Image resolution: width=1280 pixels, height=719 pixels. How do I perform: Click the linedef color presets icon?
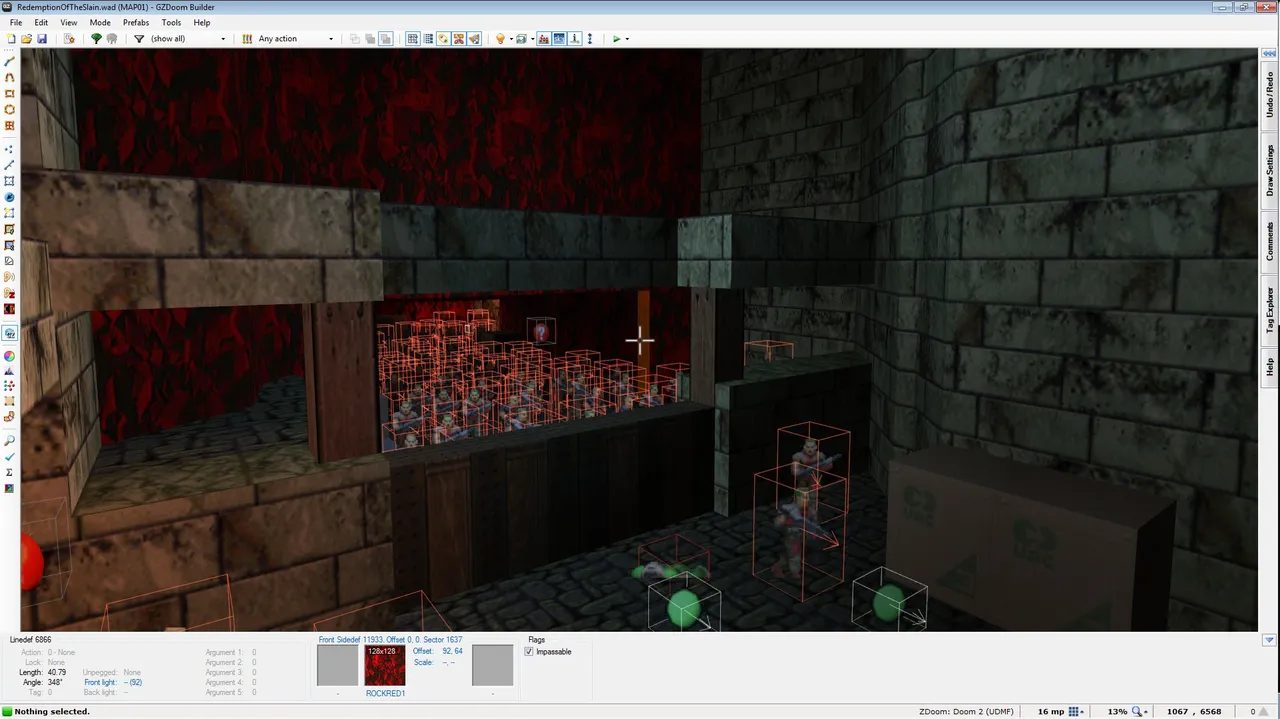pos(247,39)
